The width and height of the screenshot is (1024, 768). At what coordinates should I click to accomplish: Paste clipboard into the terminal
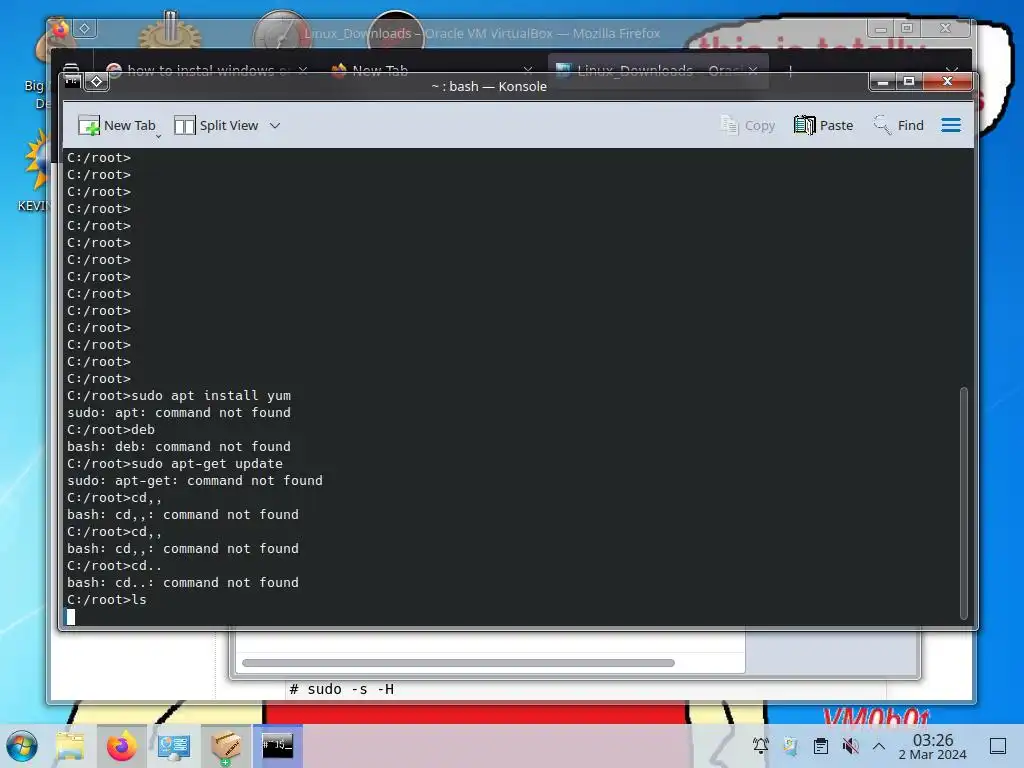pyautogui.click(x=824, y=125)
